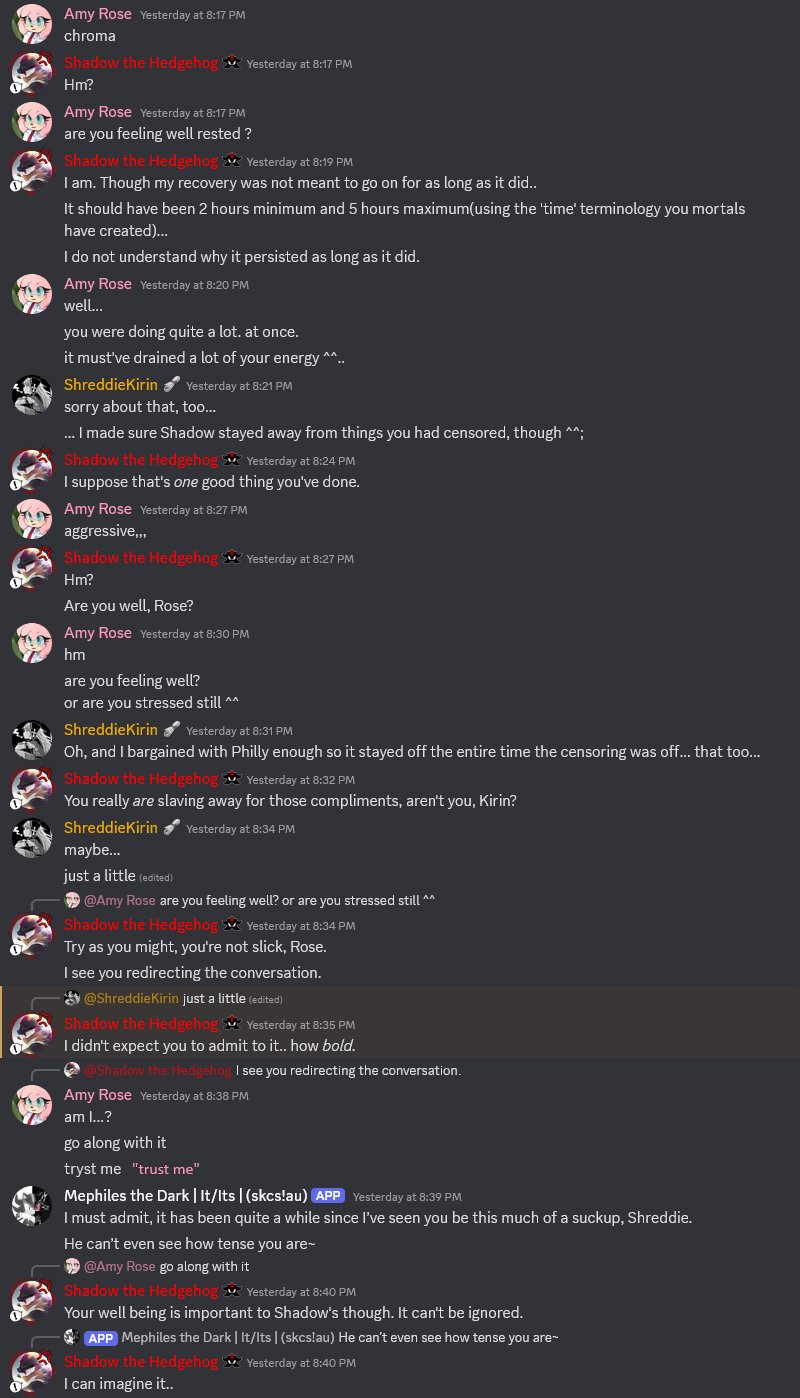This screenshot has width=800, height=1398.
Task: Click ShreddieKirin's avatar beside 'sorry about that, too...'
Action: coord(31,395)
